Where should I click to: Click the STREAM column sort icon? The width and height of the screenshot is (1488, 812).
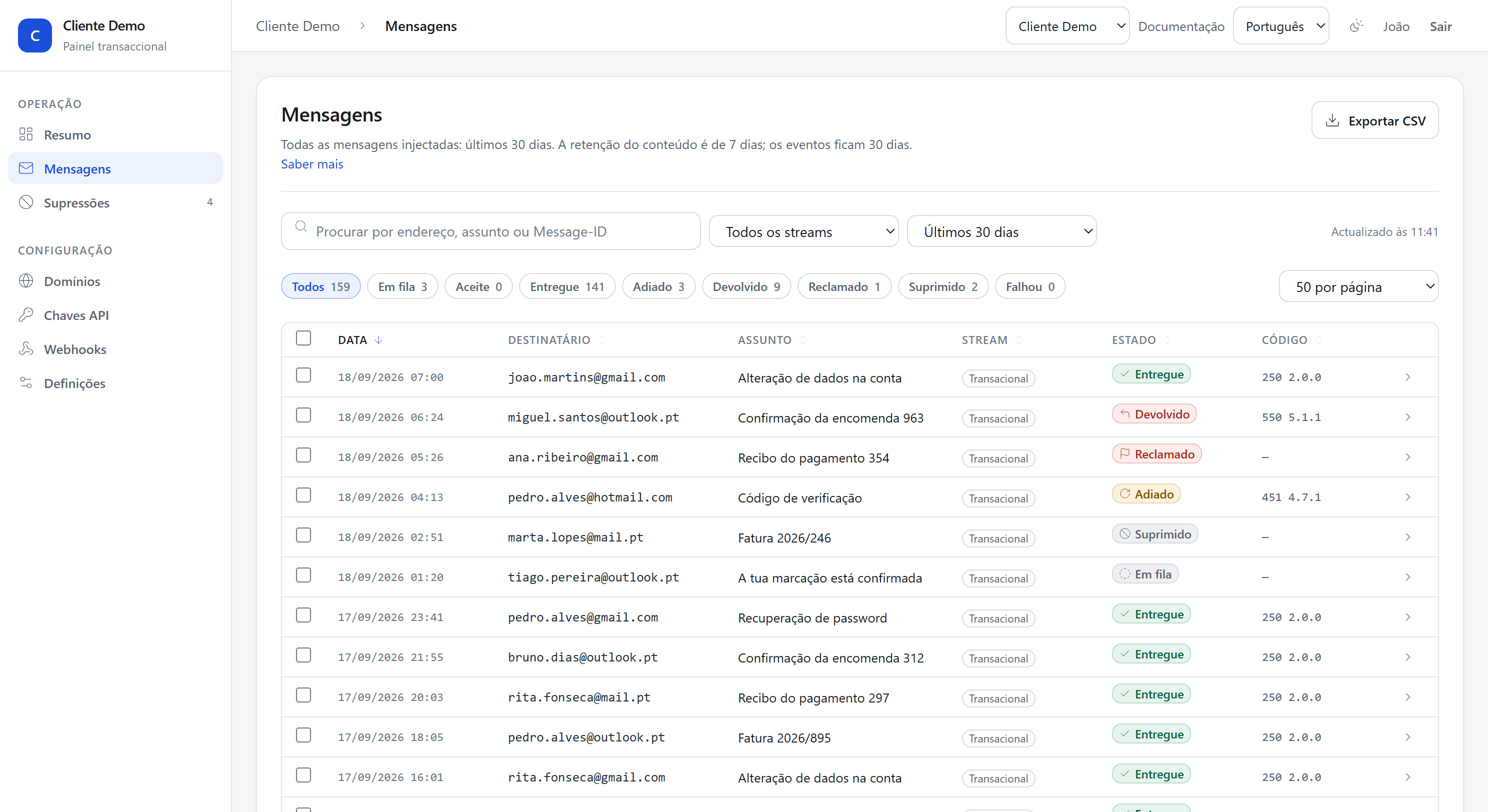(x=1019, y=340)
